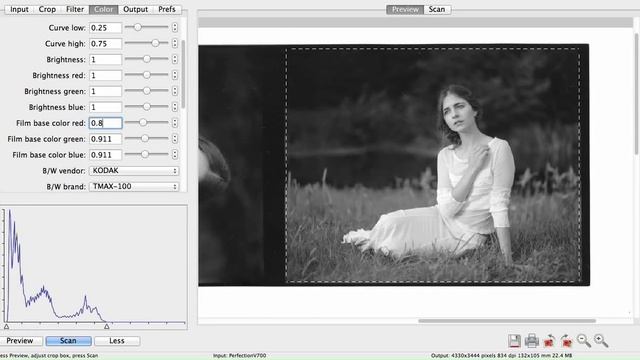
Task: Rotate image left with counter-clockwise icon
Action: tap(549, 341)
